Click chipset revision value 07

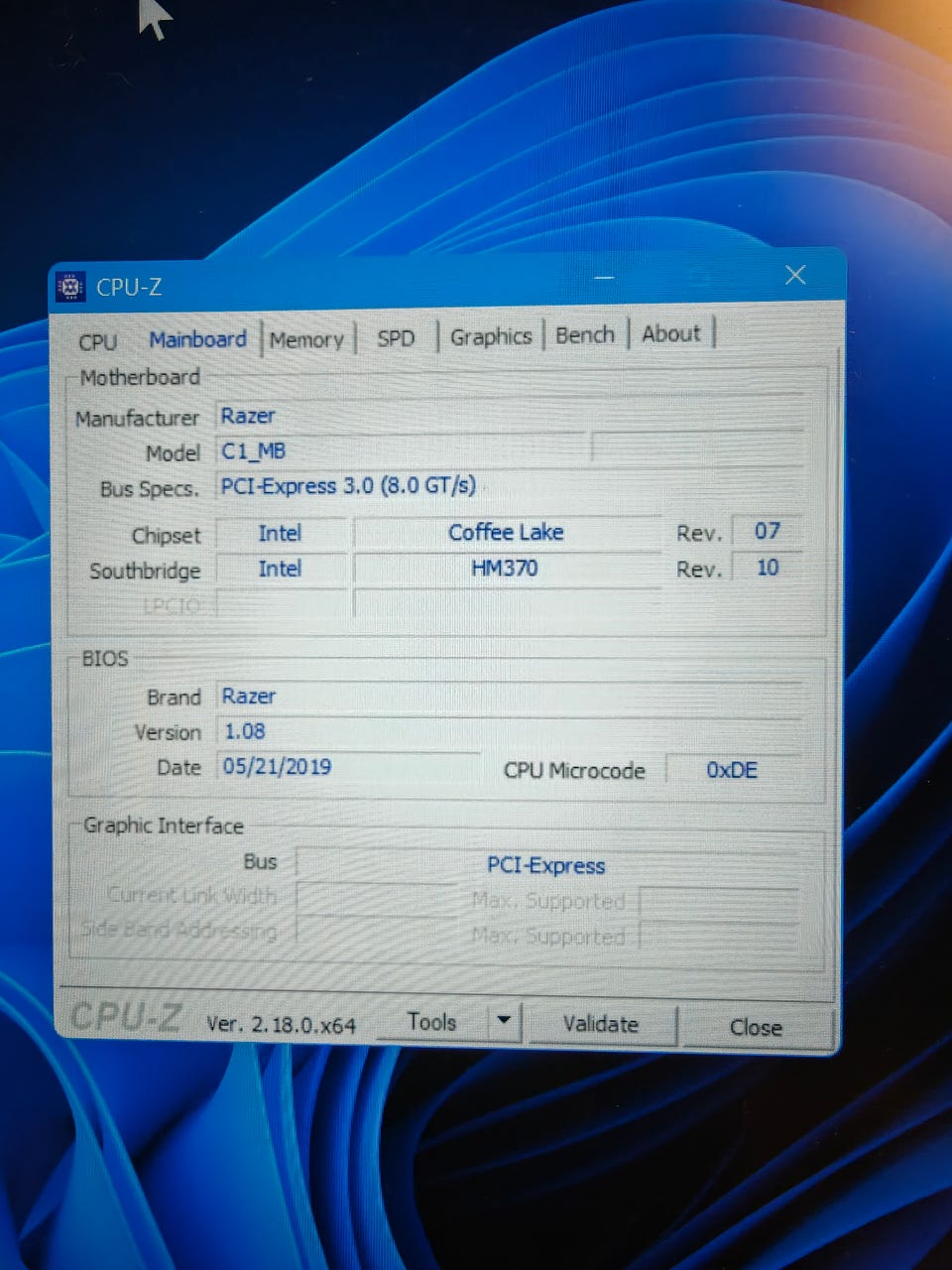click(767, 531)
